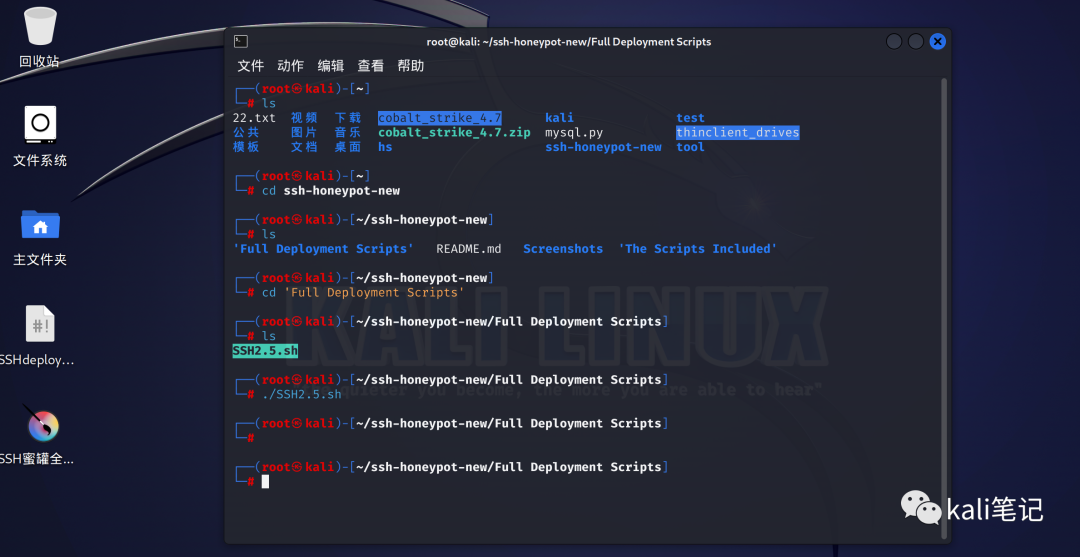Screen dimensions: 1080x557
Task: Click the ./SSH2.5.sh command text
Action: tap(302, 394)
